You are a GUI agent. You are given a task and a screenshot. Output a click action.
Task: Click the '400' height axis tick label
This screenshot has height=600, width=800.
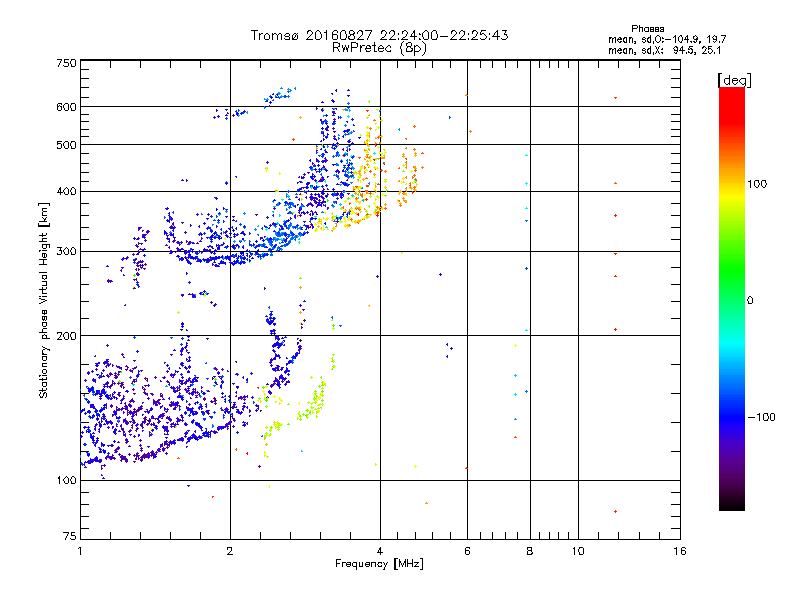(66, 192)
